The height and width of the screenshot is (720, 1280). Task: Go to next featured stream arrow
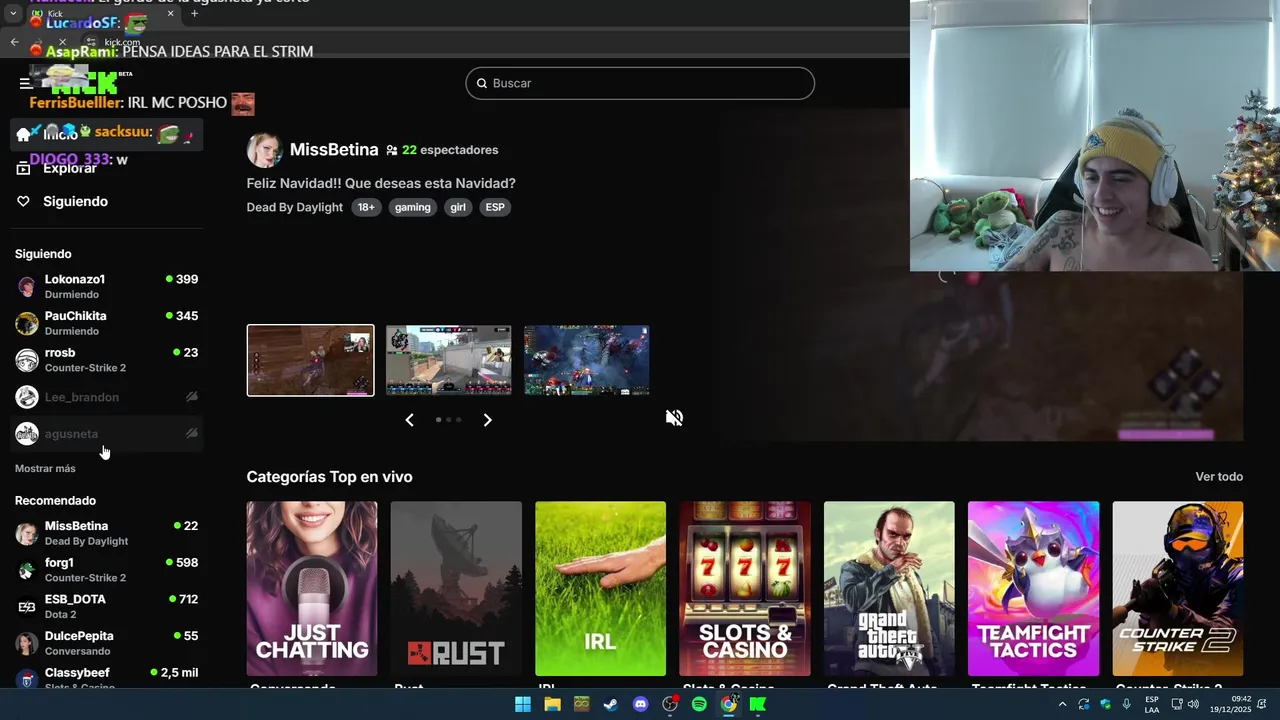point(487,420)
